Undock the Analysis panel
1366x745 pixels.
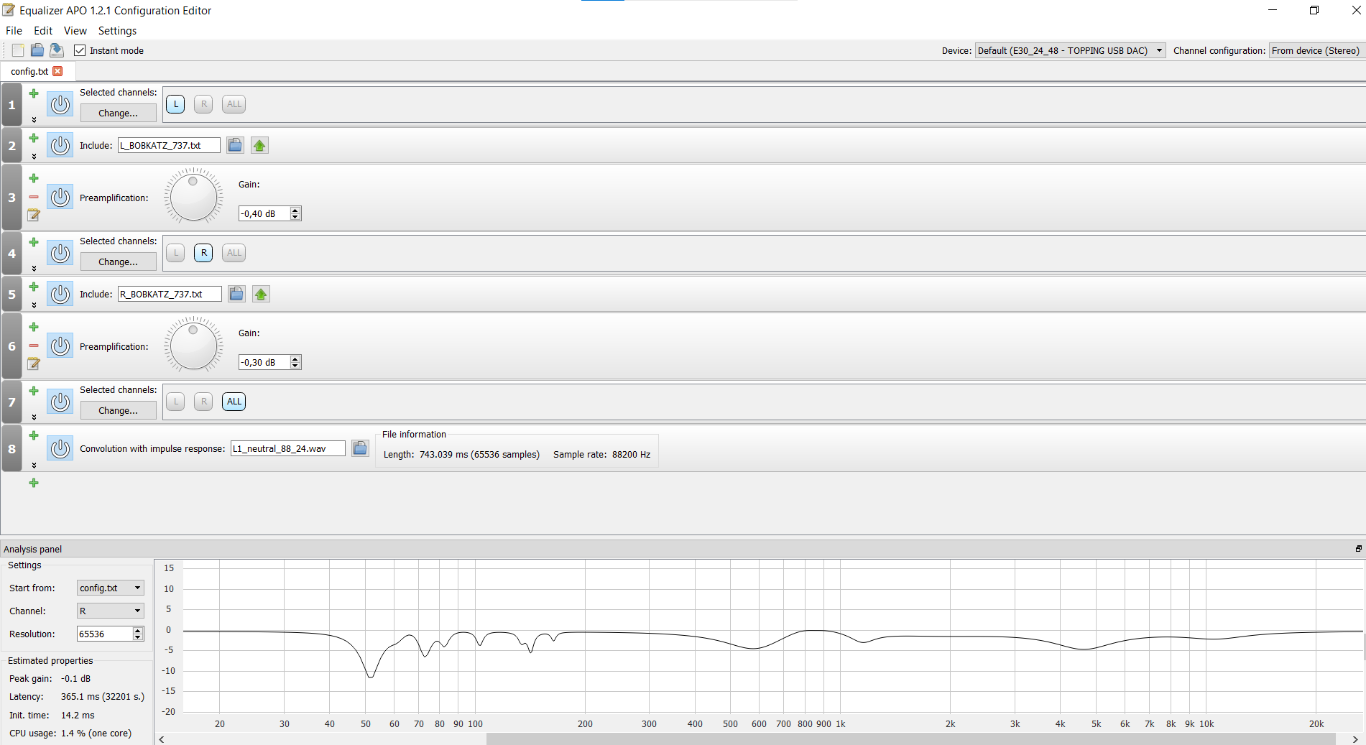[x=1359, y=549]
